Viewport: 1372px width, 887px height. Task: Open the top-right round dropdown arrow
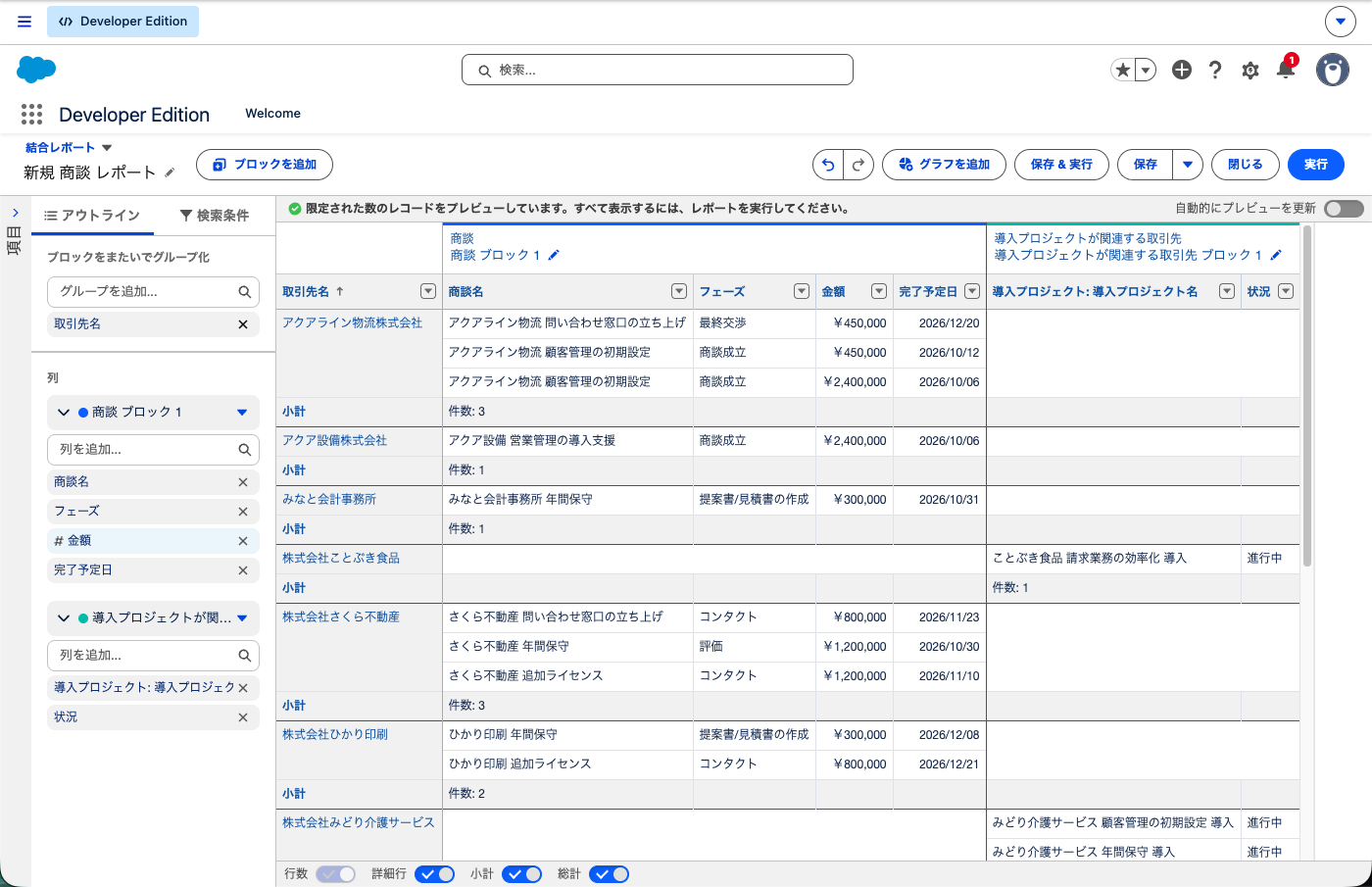click(x=1341, y=21)
